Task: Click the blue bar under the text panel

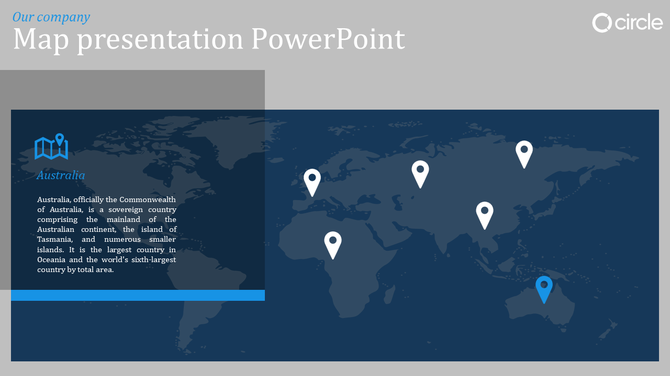Action: pos(138,295)
